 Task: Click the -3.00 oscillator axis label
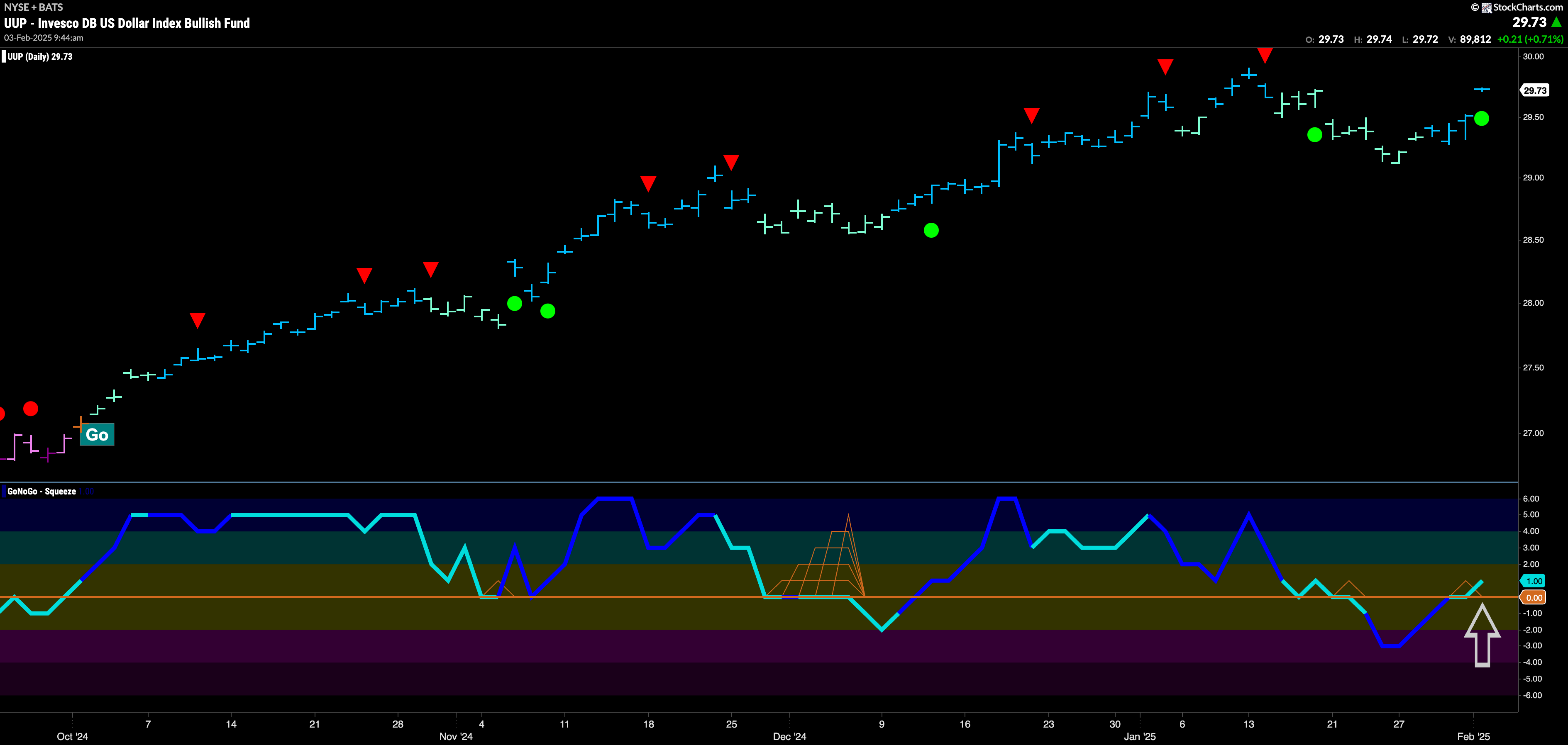[1532, 646]
